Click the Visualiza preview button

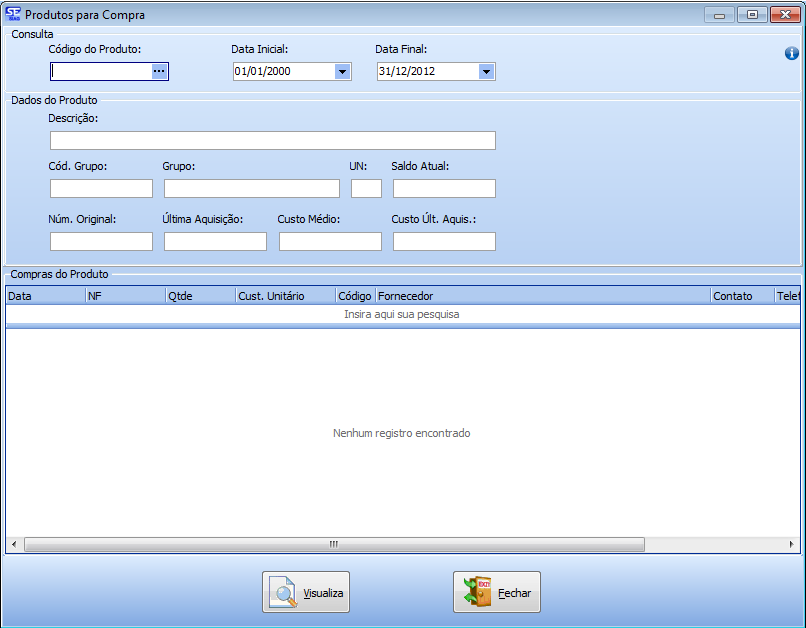306,593
